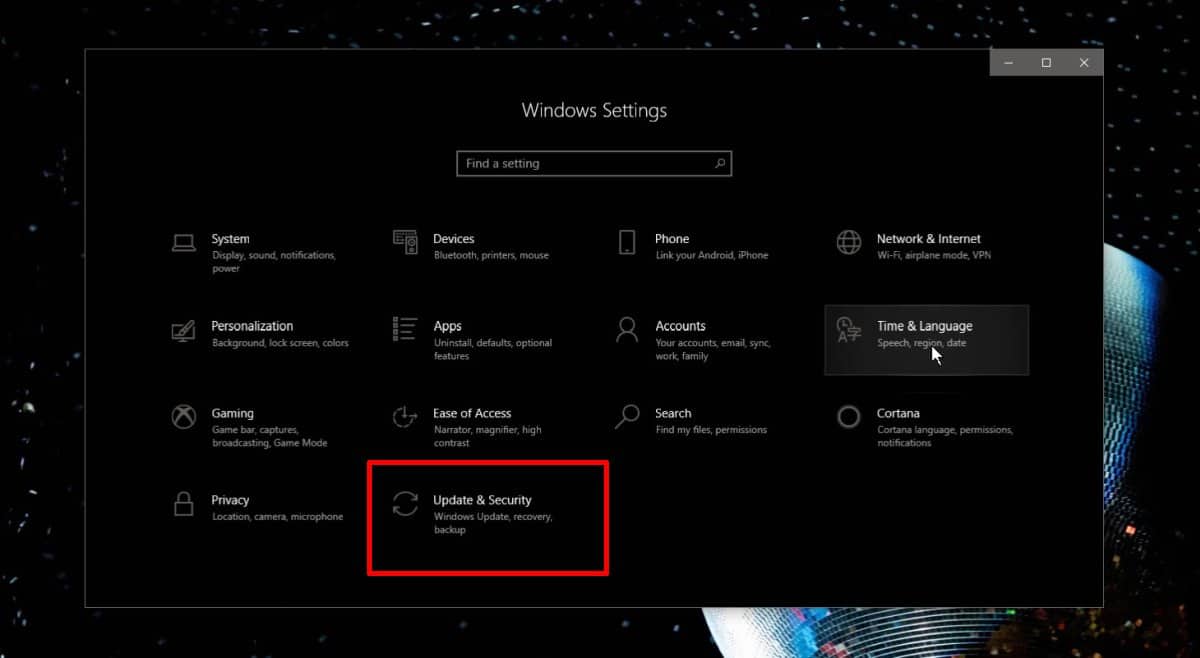Click 'Your accounts, email, sync, work, family'
1200x658 pixels.
713,349
